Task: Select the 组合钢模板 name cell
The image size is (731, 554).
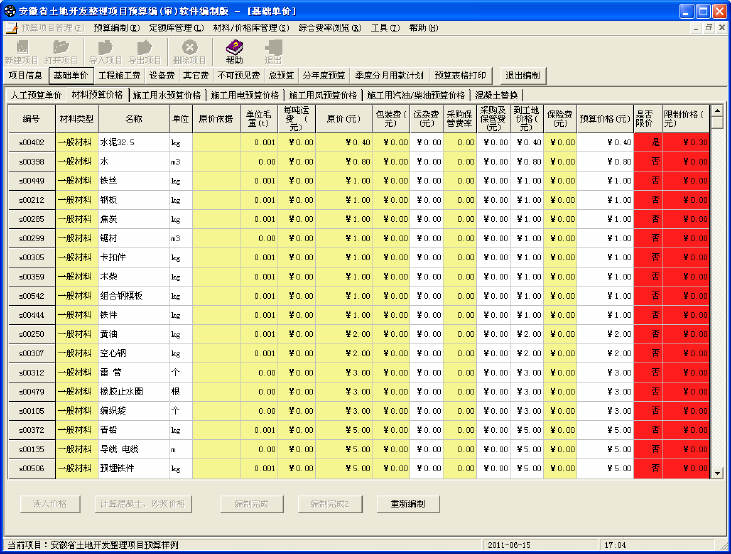Action: click(x=134, y=296)
